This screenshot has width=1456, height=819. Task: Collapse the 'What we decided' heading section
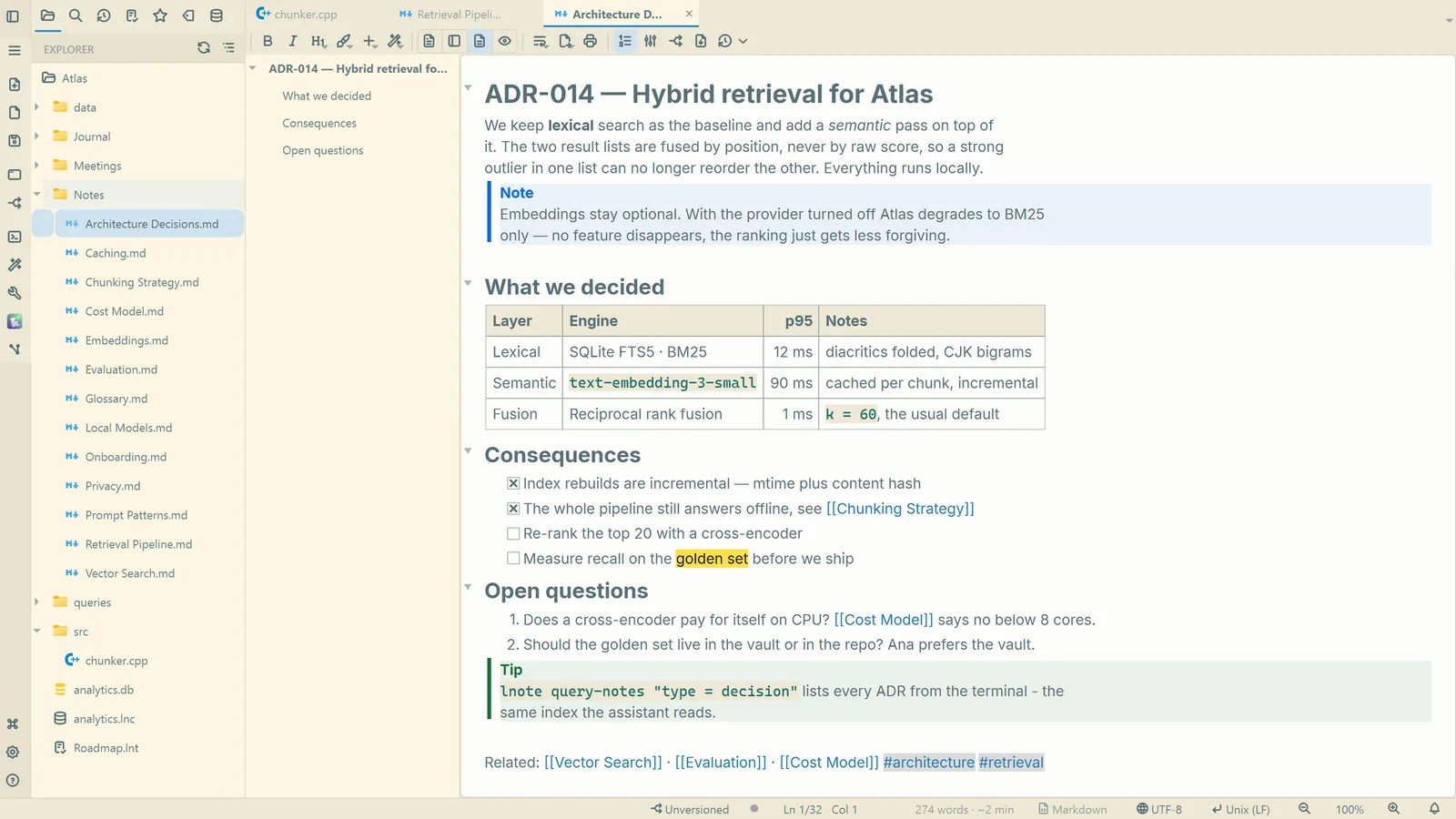[468, 283]
